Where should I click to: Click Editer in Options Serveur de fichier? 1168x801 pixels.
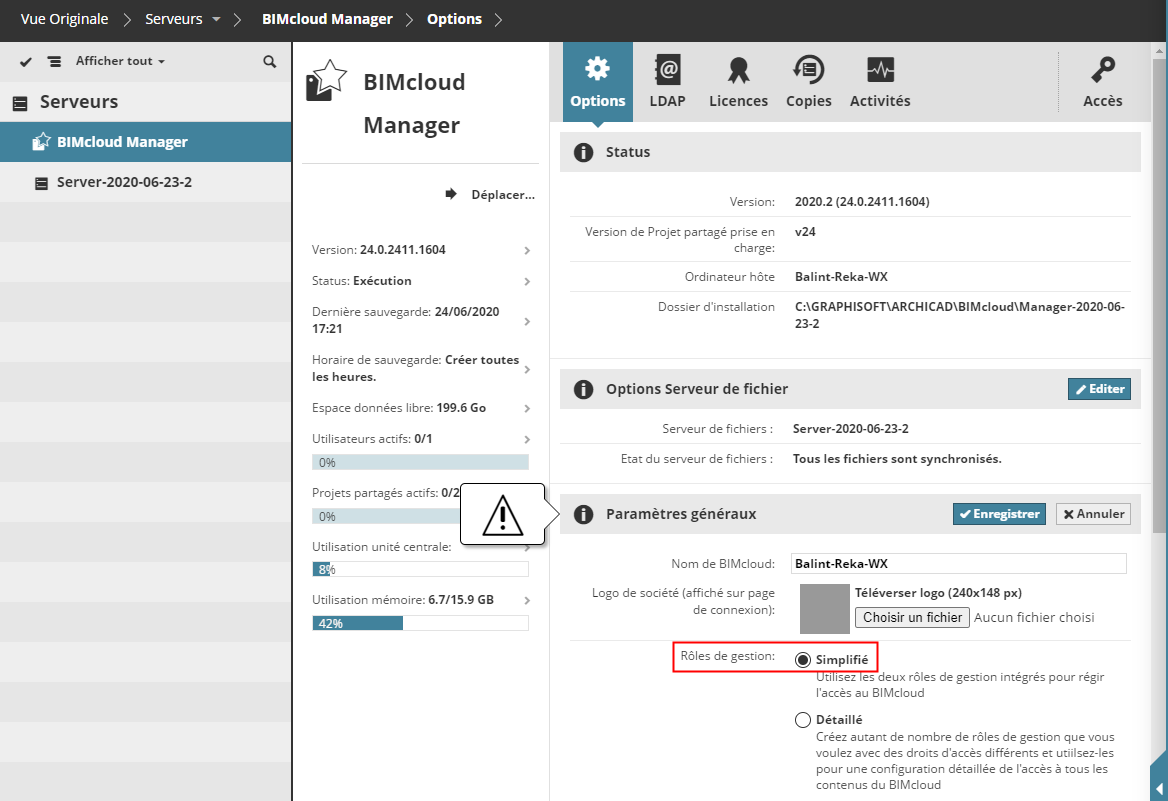click(1099, 389)
